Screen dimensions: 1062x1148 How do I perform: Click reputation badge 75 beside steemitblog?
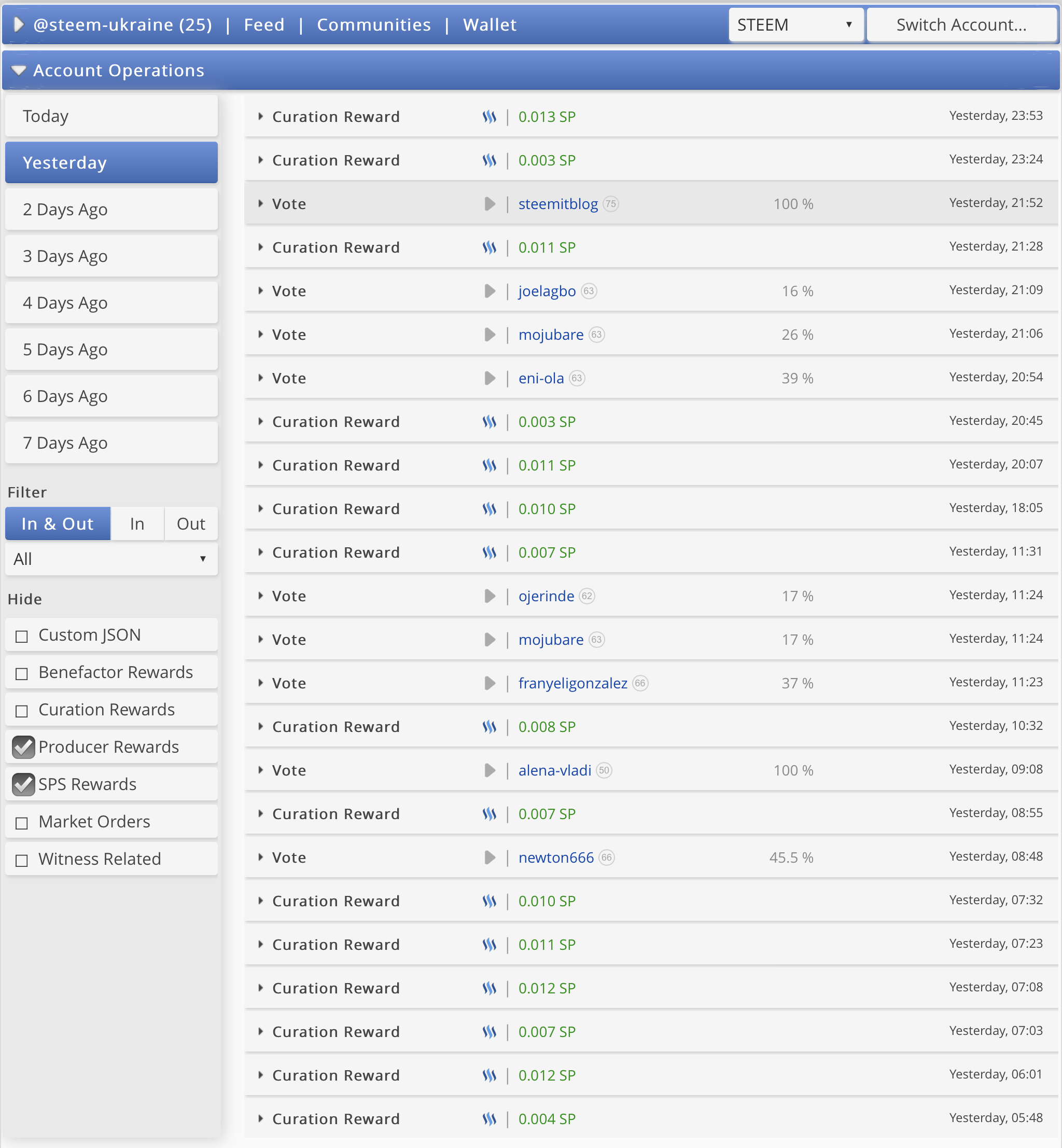[x=611, y=204]
